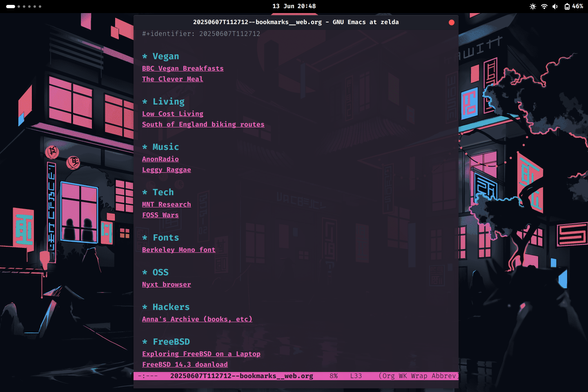The image size is (588, 392).
Task: Follow Exploring FreeBSD on a Laptop link
Action: click(x=201, y=354)
